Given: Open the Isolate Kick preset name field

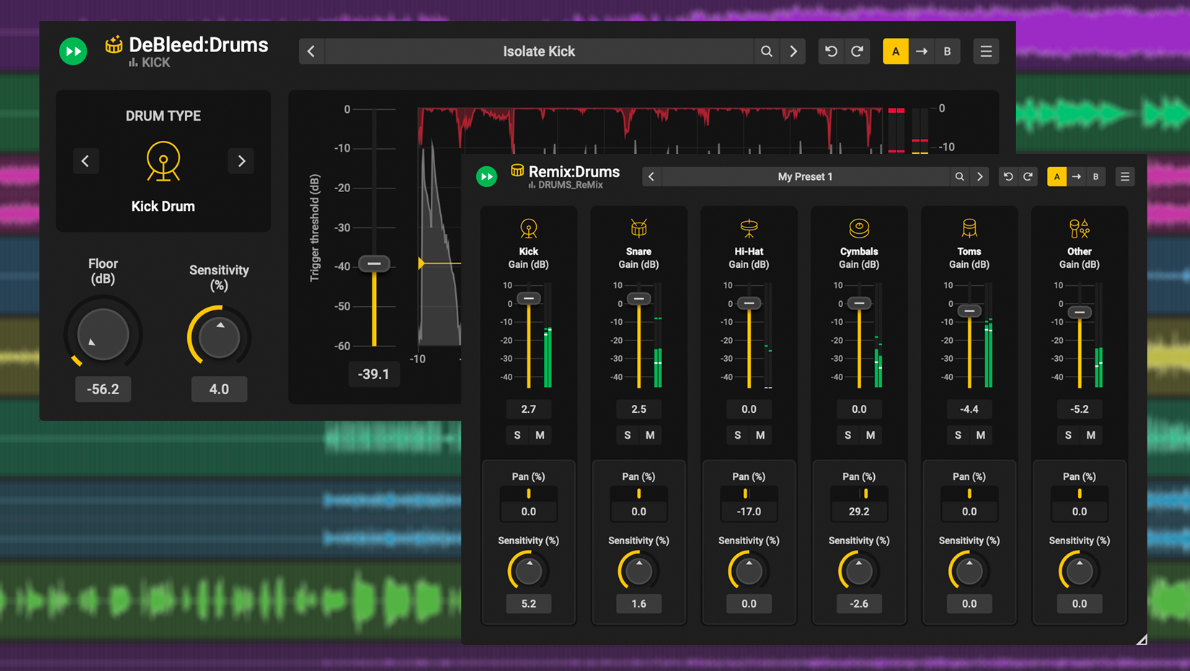Looking at the screenshot, I should (539, 52).
